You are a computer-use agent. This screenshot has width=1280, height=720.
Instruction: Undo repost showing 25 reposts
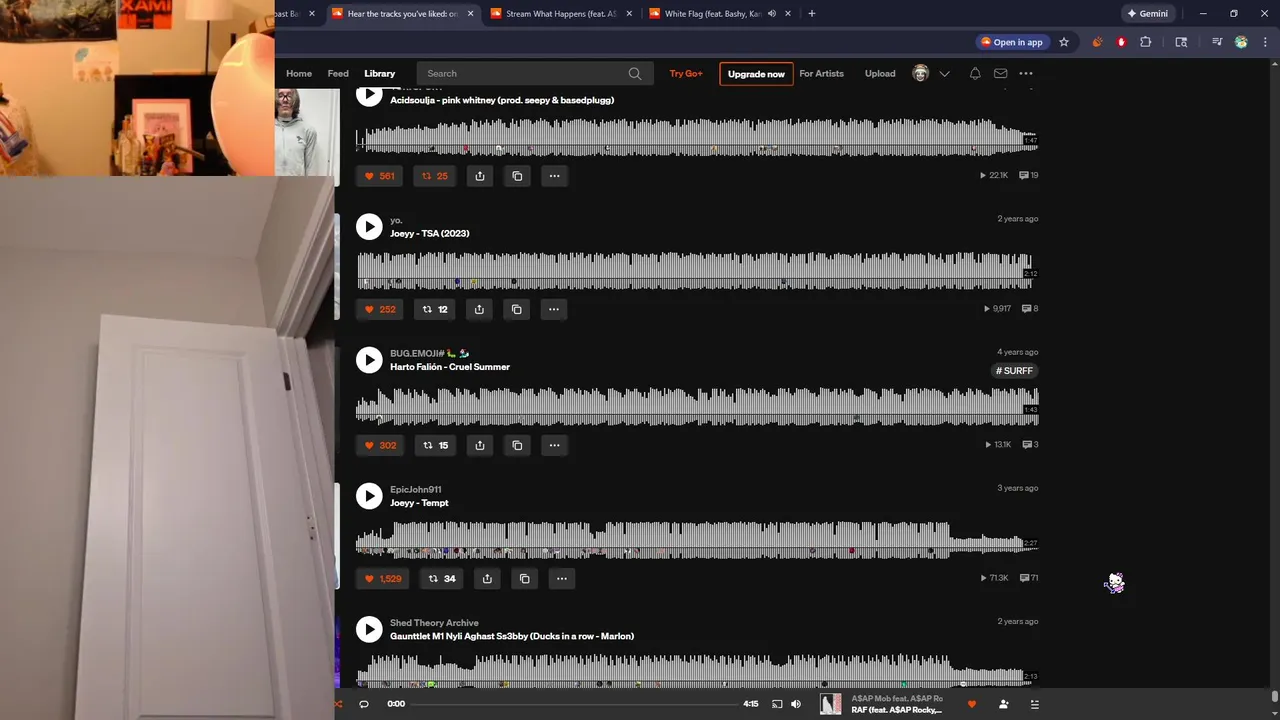pyautogui.click(x=434, y=176)
